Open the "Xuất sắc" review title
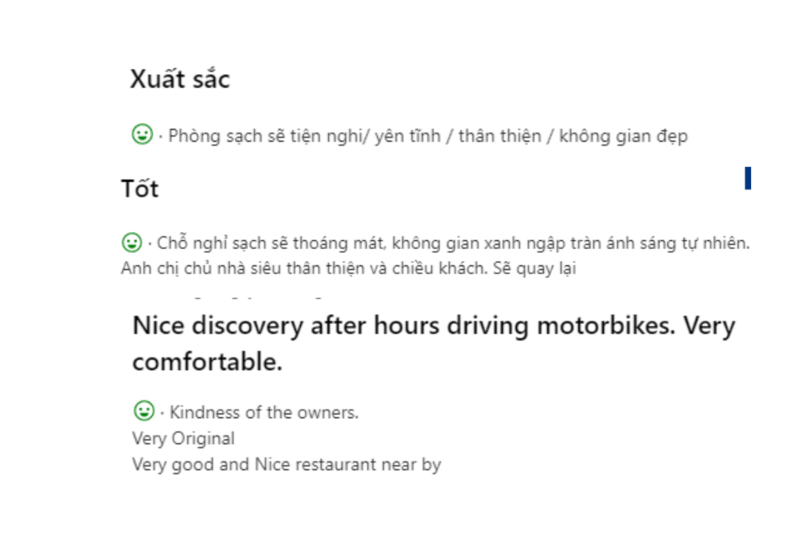Image resolution: width=800 pixels, height=556 pixels. click(180, 80)
